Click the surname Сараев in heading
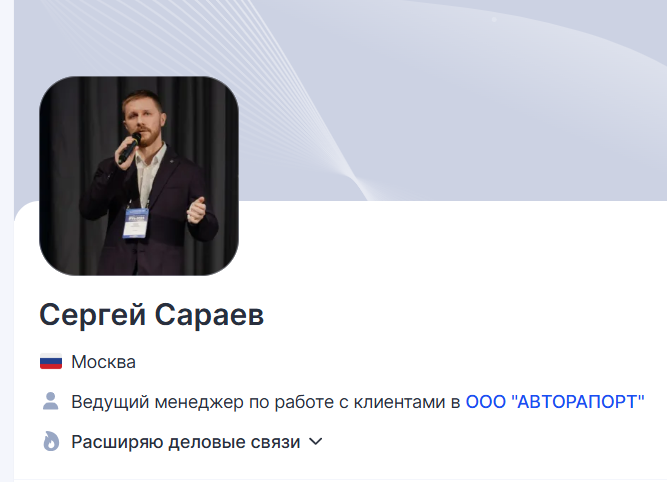 (209, 315)
